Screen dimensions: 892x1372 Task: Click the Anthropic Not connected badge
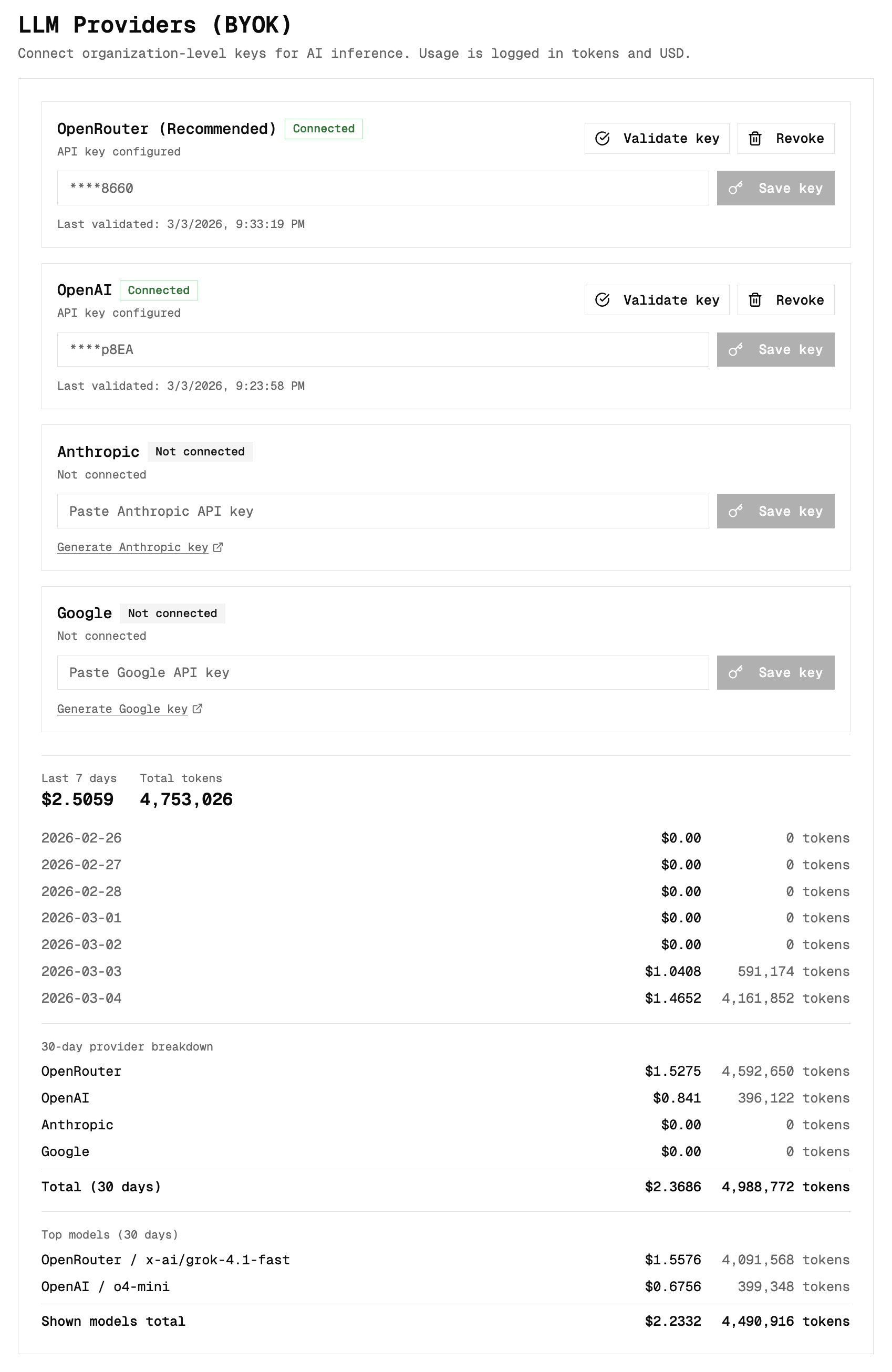point(200,451)
